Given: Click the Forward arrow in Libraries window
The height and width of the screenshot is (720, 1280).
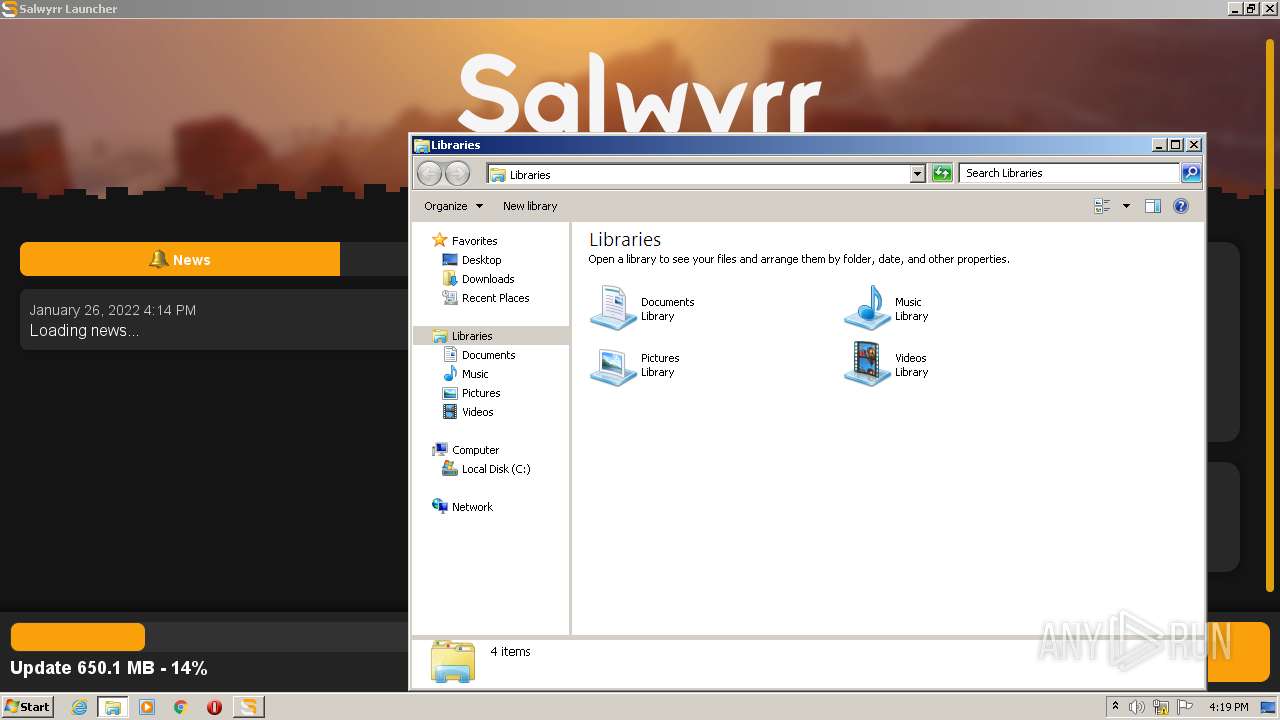Looking at the screenshot, I should [x=457, y=173].
